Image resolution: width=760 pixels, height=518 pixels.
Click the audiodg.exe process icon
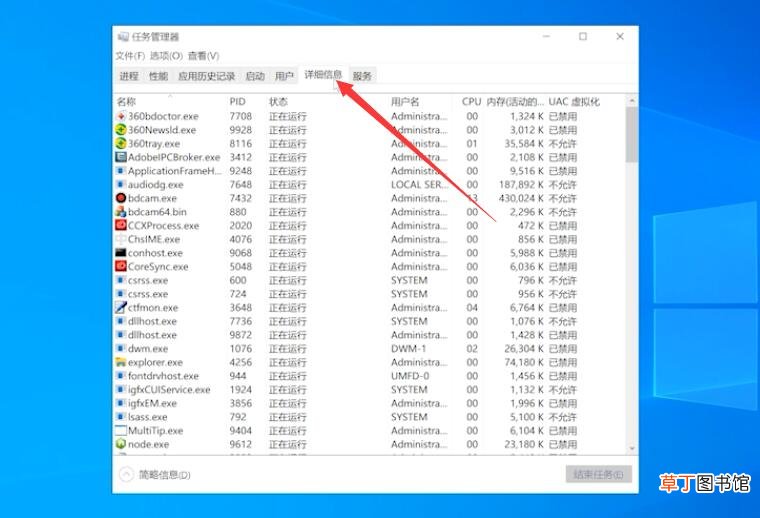[121, 185]
